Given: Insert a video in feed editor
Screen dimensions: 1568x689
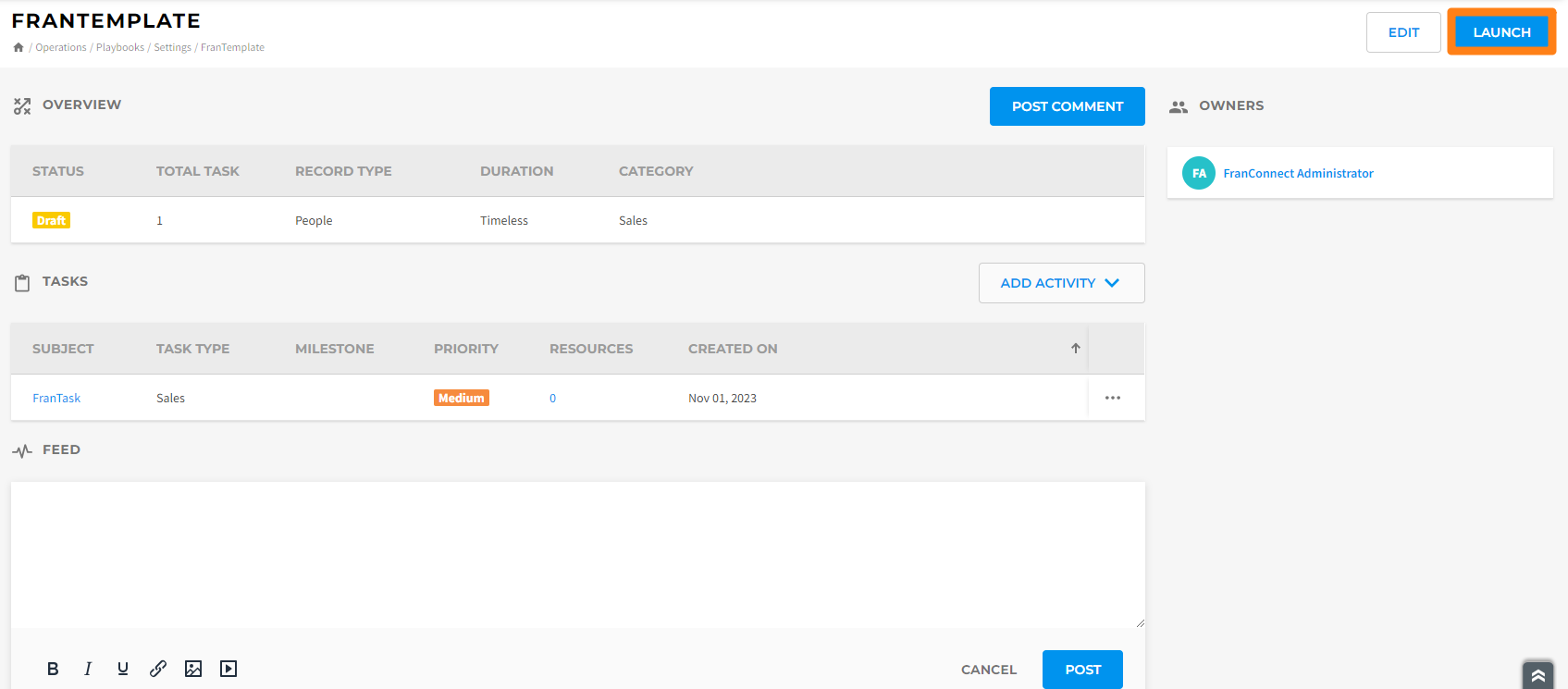Looking at the screenshot, I should tap(228, 669).
